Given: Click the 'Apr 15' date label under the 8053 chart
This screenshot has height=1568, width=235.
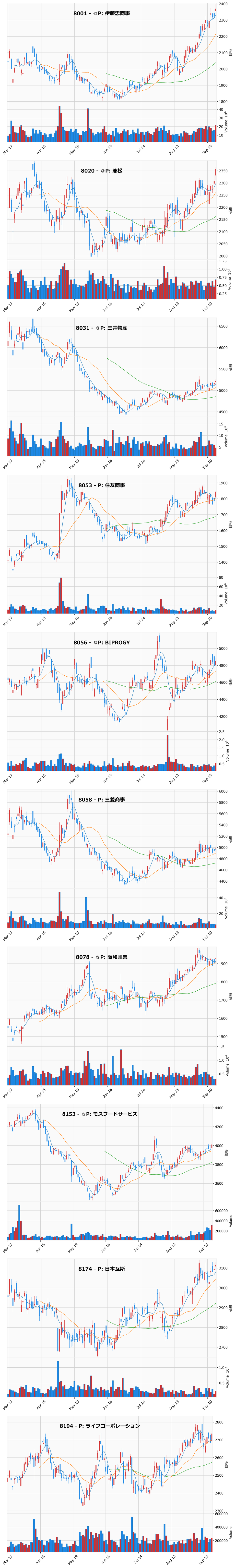Looking at the screenshot, I should pyautogui.click(x=41, y=621).
